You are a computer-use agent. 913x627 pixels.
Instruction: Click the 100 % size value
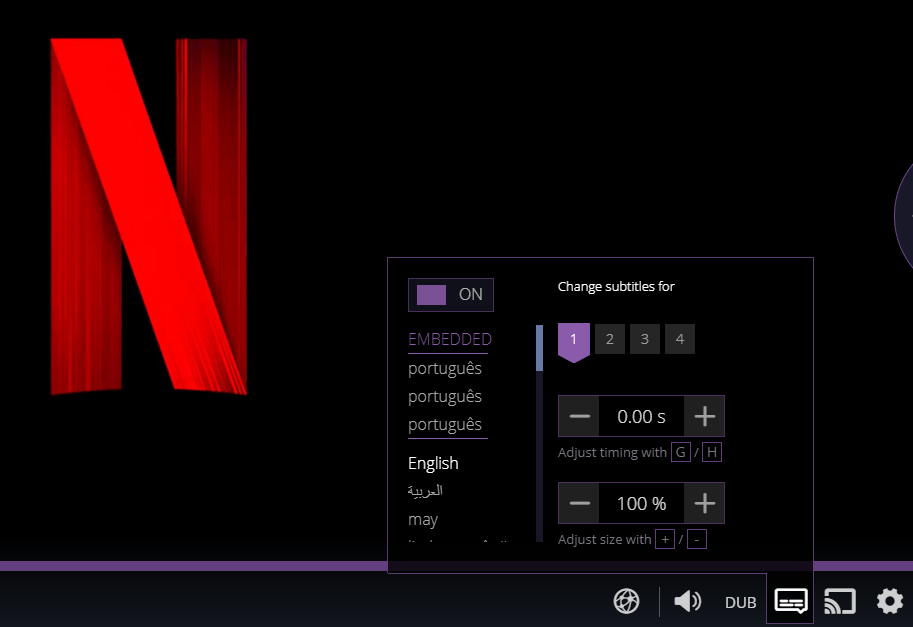[641, 504]
